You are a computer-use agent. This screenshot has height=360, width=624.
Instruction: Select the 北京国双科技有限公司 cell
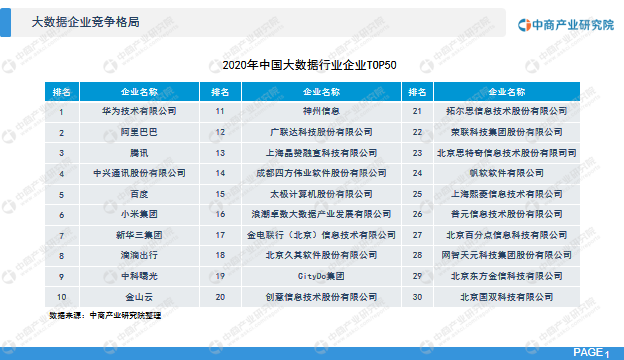[x=507, y=297]
